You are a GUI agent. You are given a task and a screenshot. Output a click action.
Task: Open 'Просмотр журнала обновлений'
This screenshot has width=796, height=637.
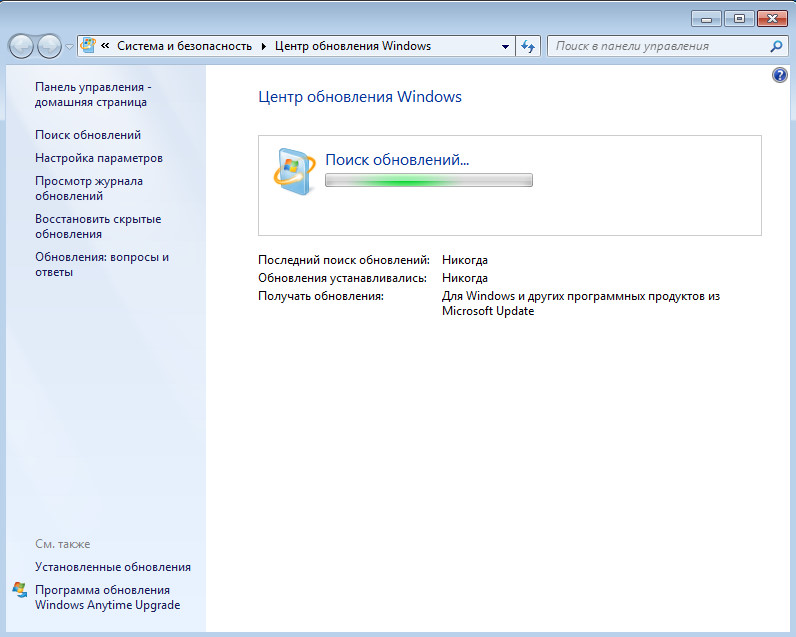point(89,188)
